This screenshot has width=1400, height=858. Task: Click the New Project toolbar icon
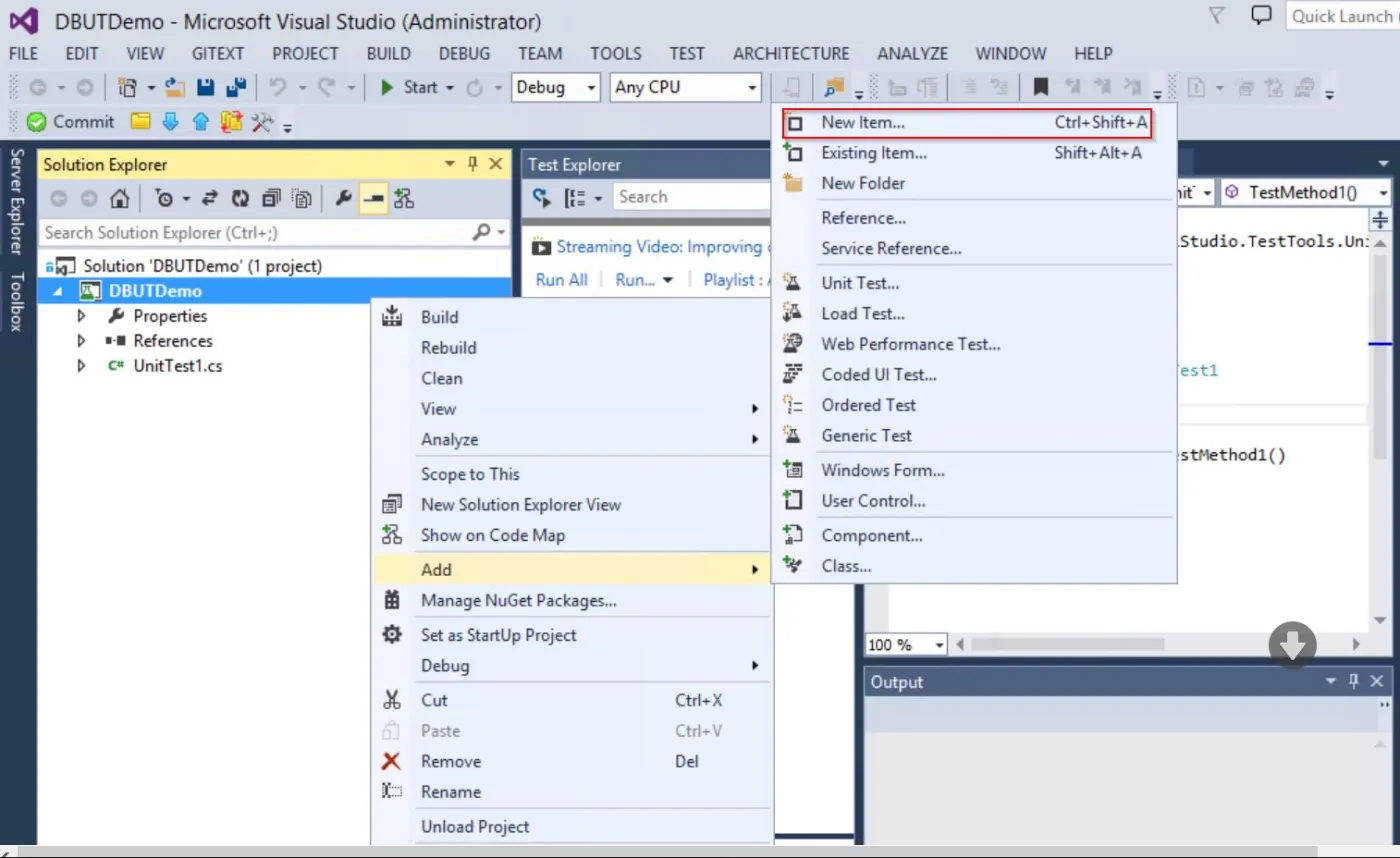tap(127, 88)
